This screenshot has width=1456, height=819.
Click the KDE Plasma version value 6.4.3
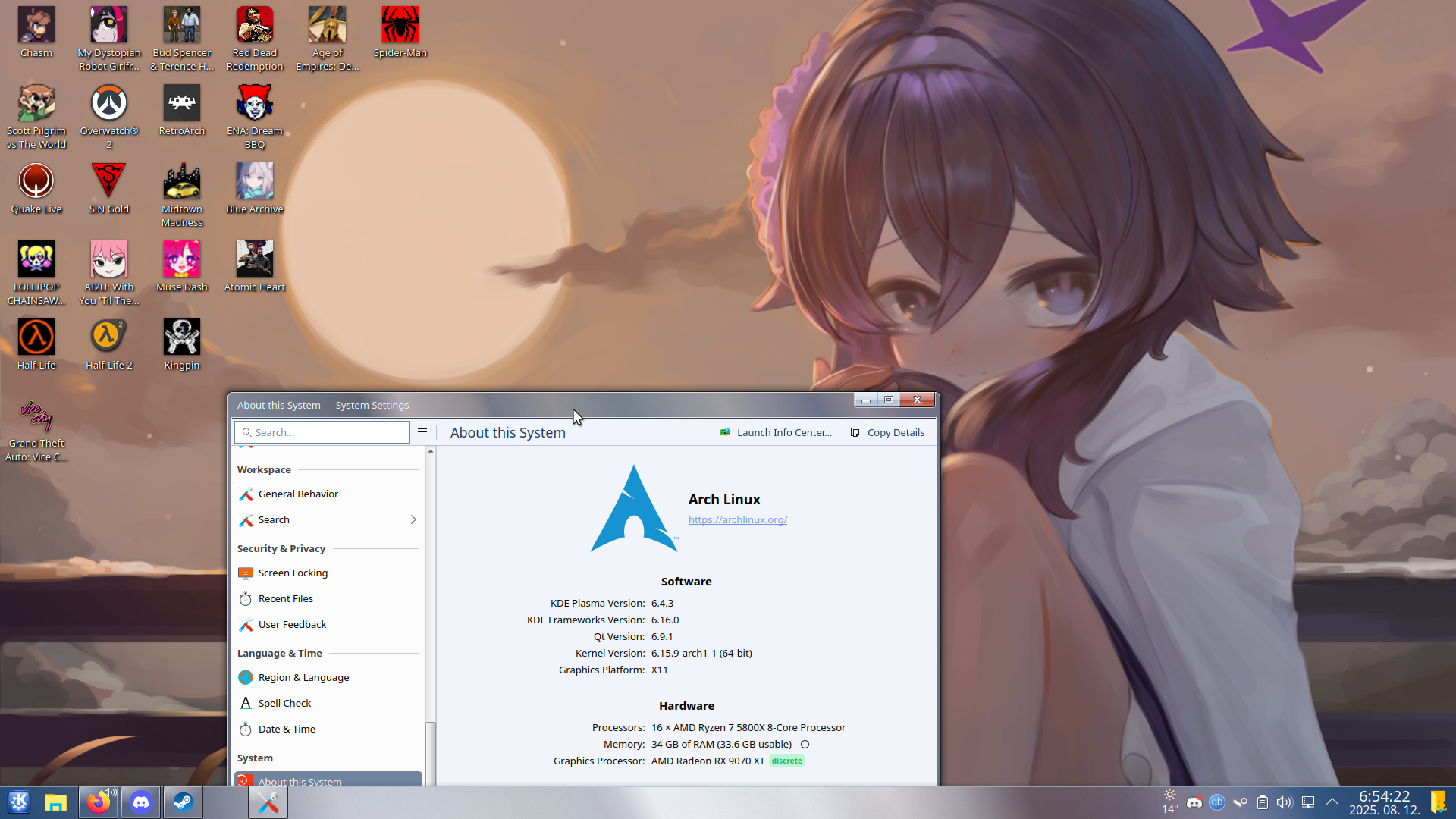pos(662,603)
